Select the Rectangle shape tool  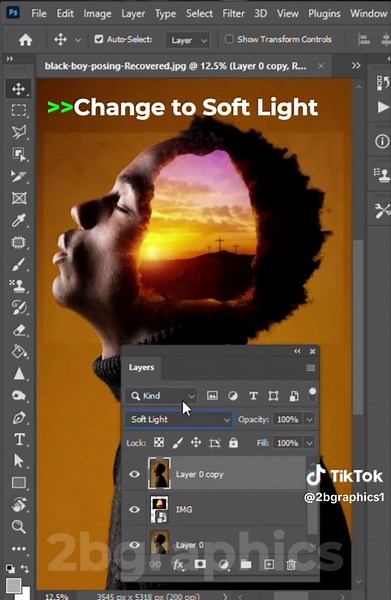18,483
